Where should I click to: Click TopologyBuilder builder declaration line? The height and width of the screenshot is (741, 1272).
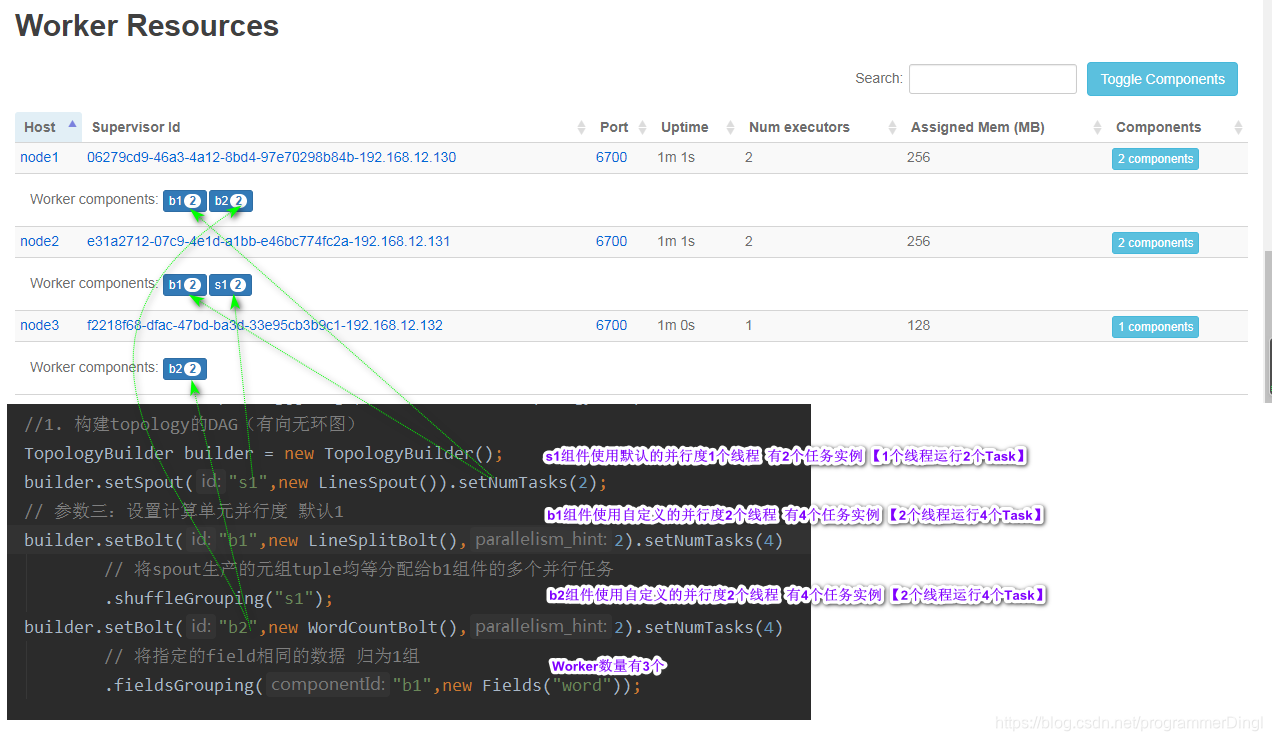[x=264, y=453]
